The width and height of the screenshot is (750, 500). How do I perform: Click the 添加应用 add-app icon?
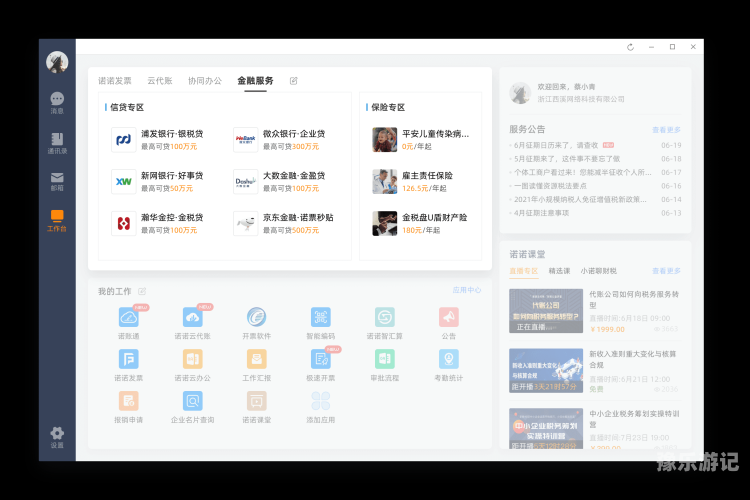[320, 401]
